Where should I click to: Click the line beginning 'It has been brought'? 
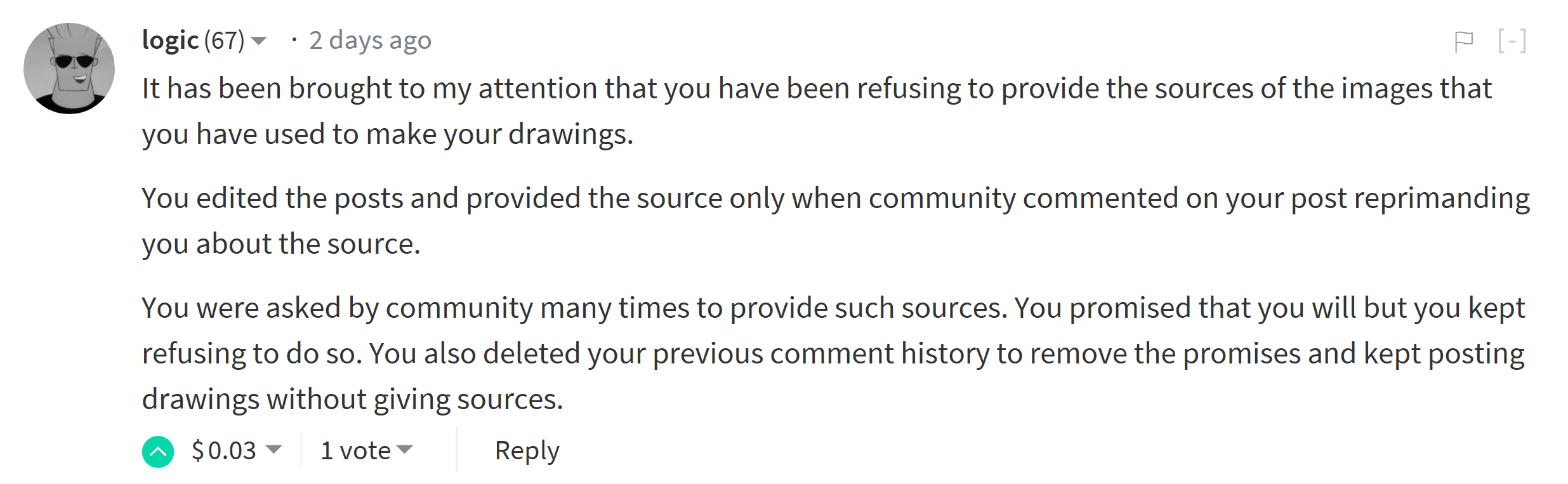click(816, 88)
